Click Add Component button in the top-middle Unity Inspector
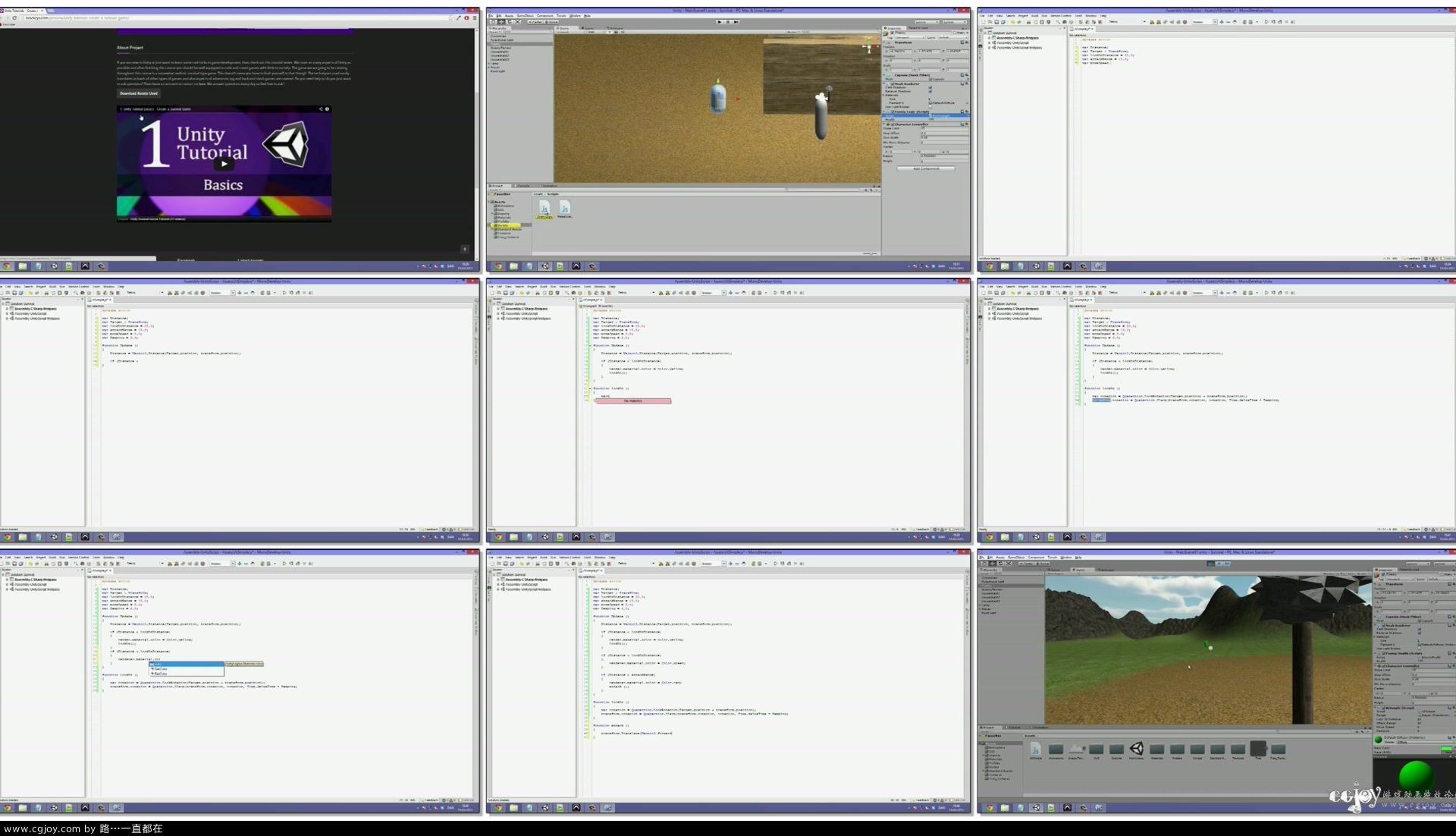The image size is (1456, 836). [926, 168]
